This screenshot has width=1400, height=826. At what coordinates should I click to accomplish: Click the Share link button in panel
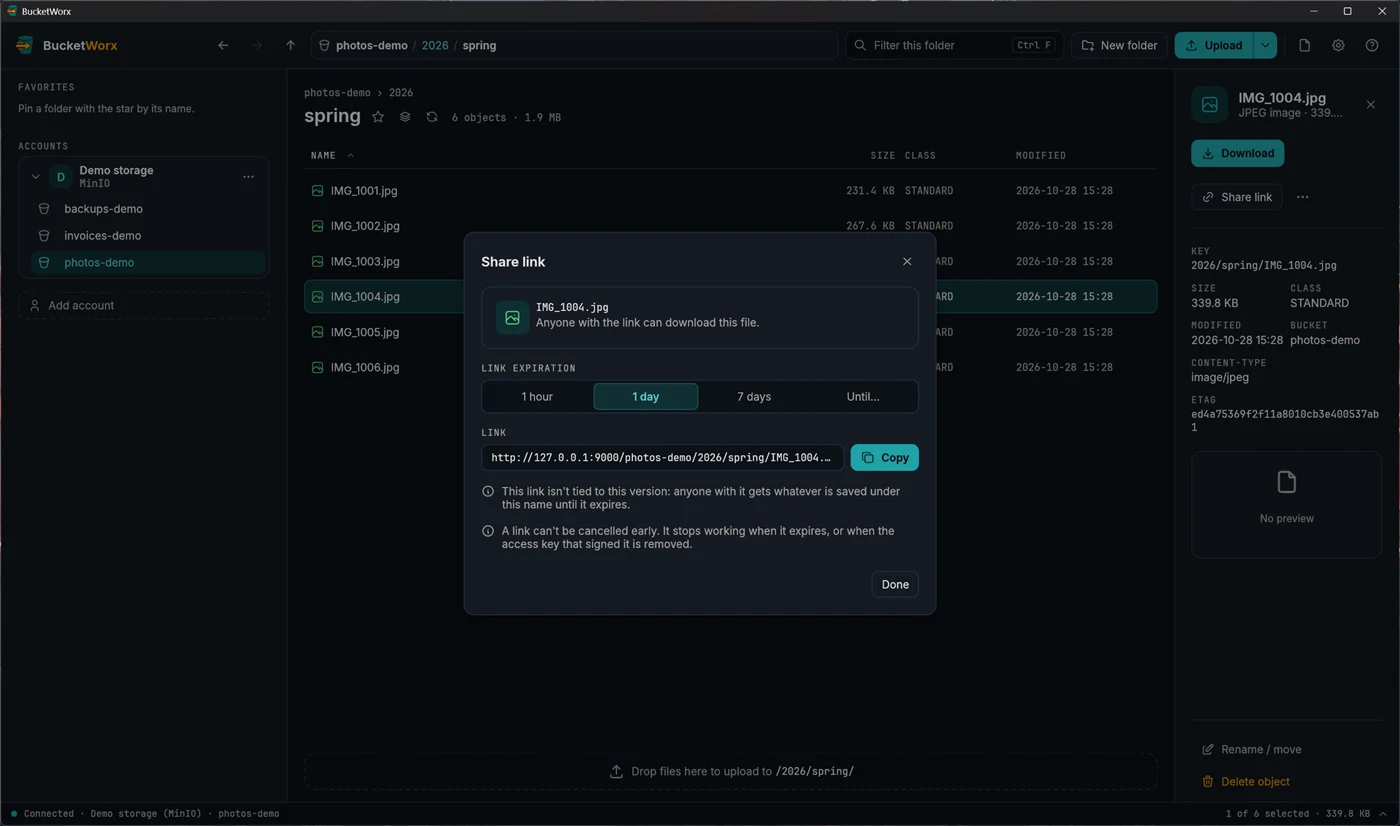pyautogui.click(x=1237, y=197)
